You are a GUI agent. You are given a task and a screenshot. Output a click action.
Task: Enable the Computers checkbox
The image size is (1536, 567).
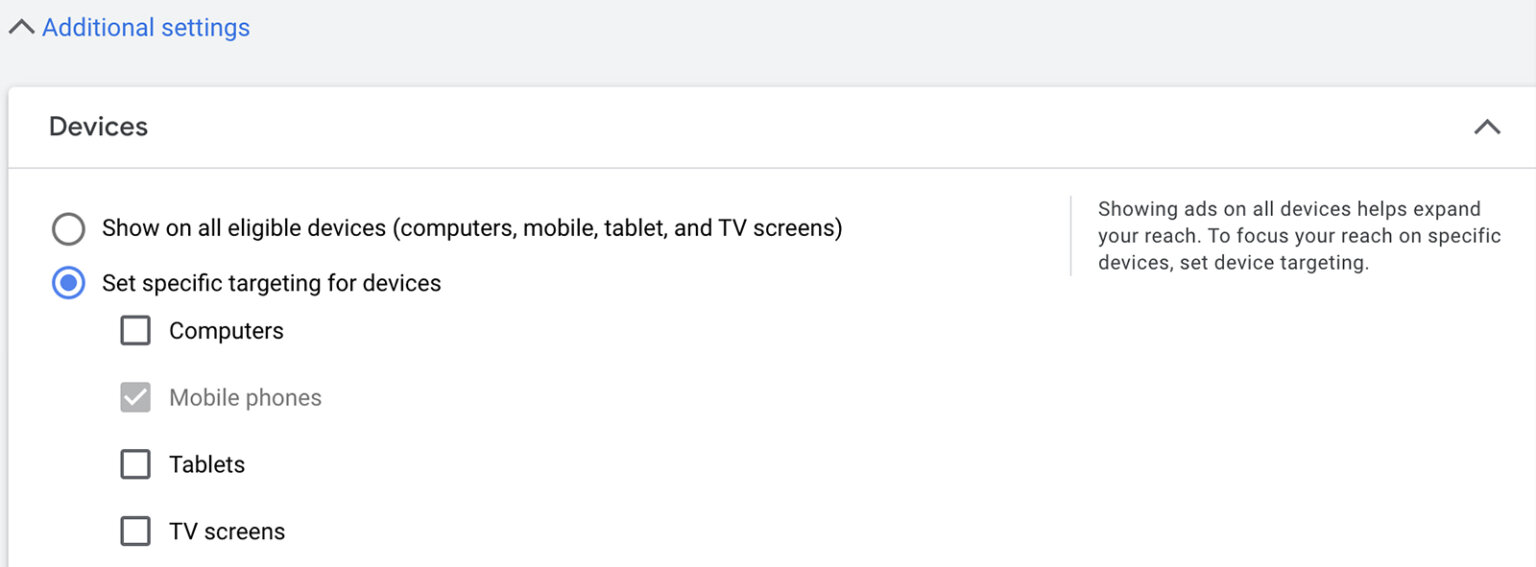[x=135, y=331]
